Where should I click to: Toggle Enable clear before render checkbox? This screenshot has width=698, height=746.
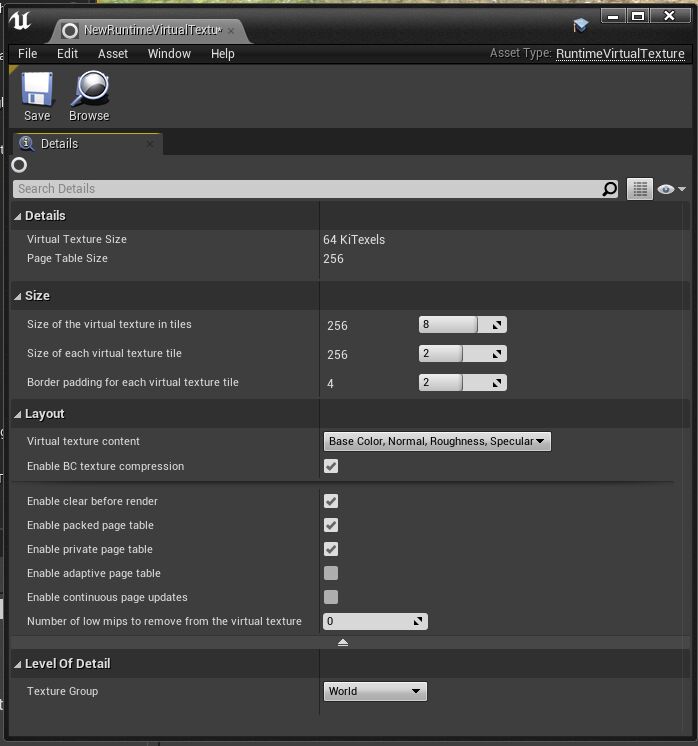[331, 501]
